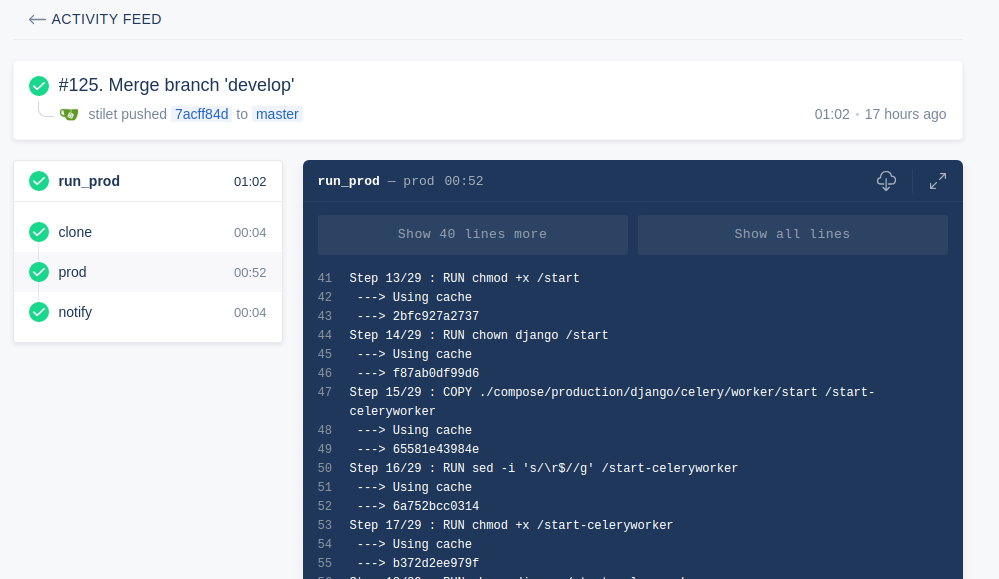
Task: Open commit 7acff84d link
Action: tap(201, 114)
